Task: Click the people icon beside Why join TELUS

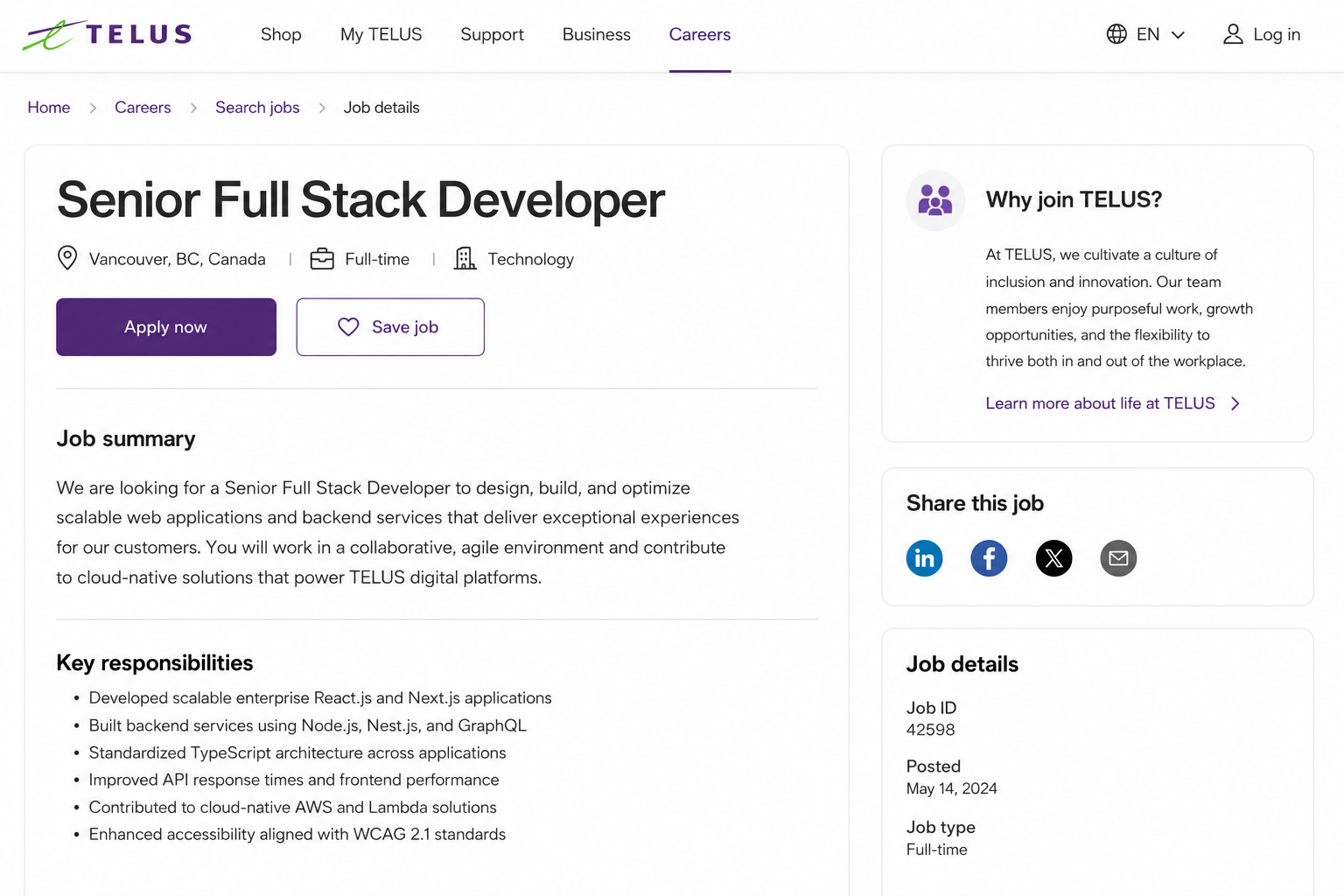Action: pyautogui.click(x=935, y=200)
